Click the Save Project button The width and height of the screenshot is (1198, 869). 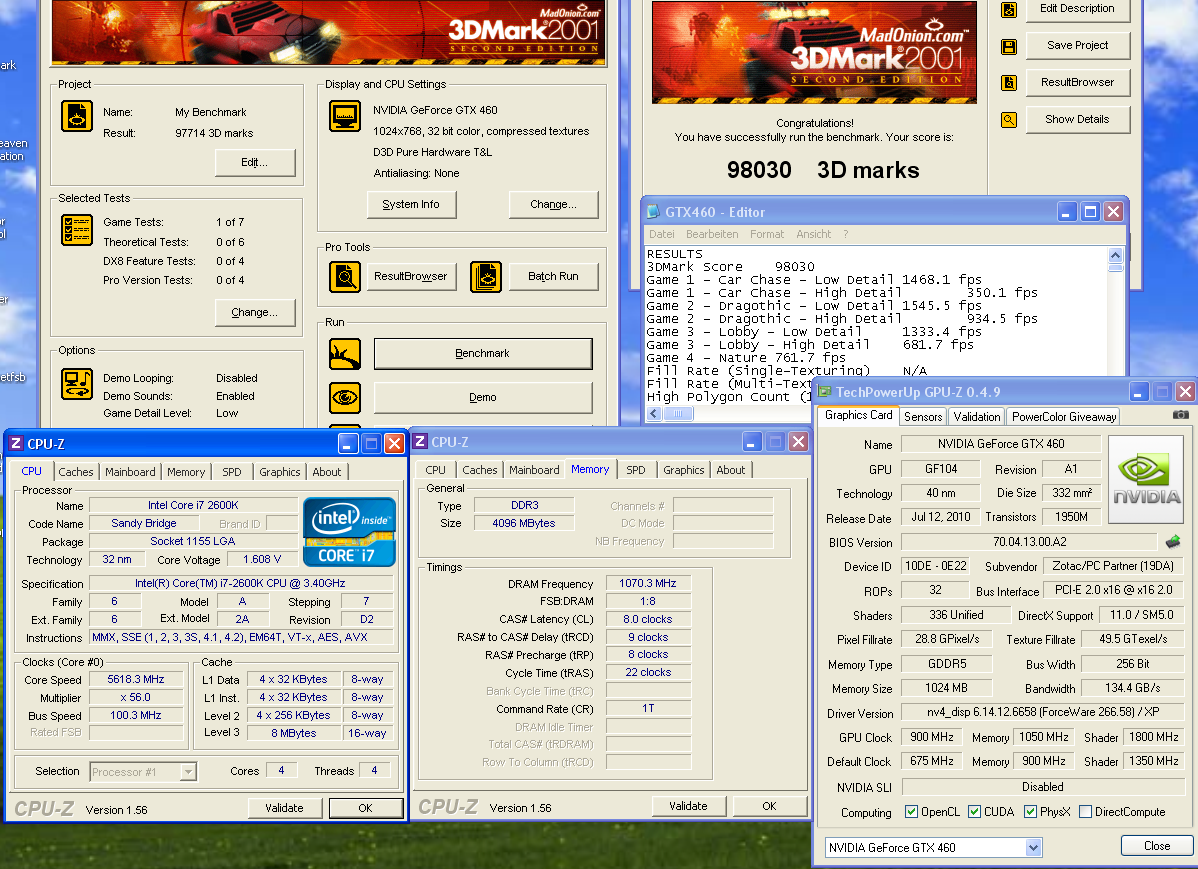(1077, 46)
